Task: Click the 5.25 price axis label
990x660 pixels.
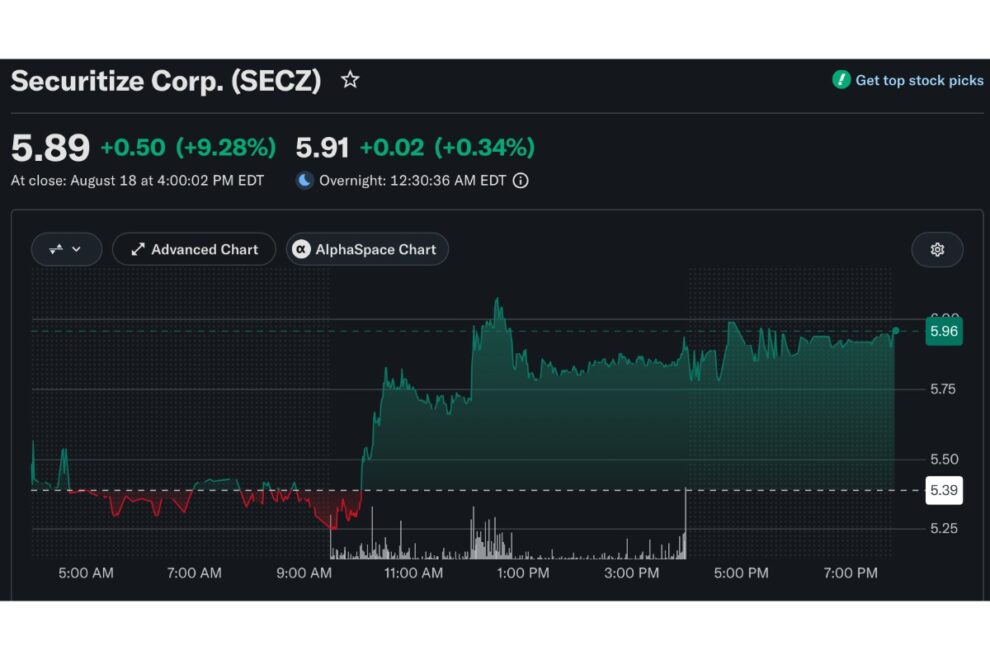Action: [x=944, y=528]
